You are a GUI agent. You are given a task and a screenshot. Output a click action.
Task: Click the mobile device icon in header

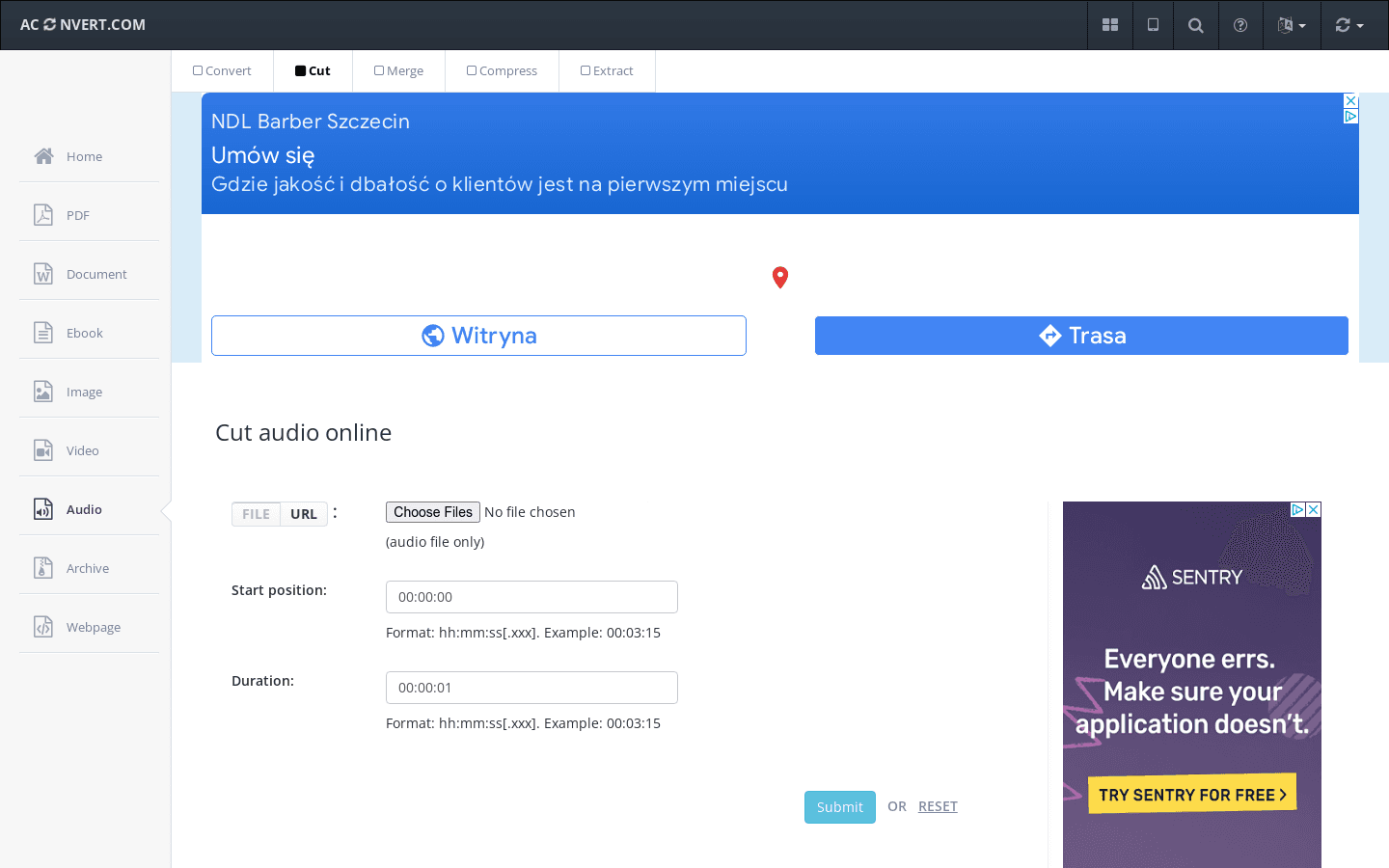click(x=1153, y=25)
